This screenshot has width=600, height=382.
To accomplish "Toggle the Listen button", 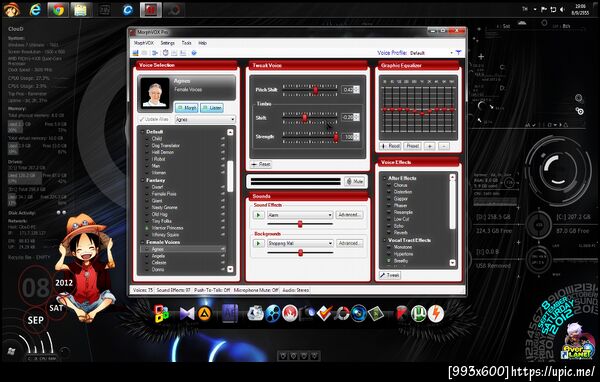I will 212,108.
